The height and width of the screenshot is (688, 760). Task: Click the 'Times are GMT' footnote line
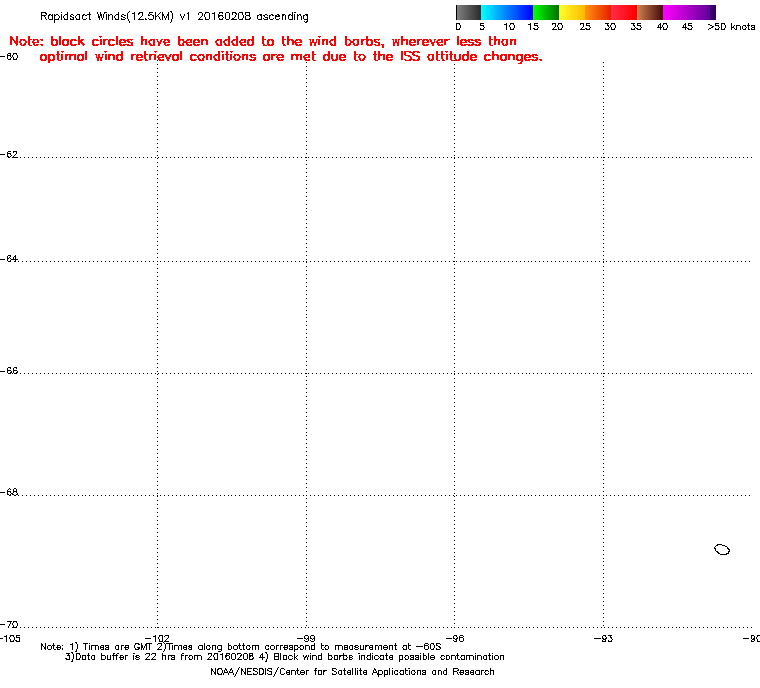tap(241, 647)
